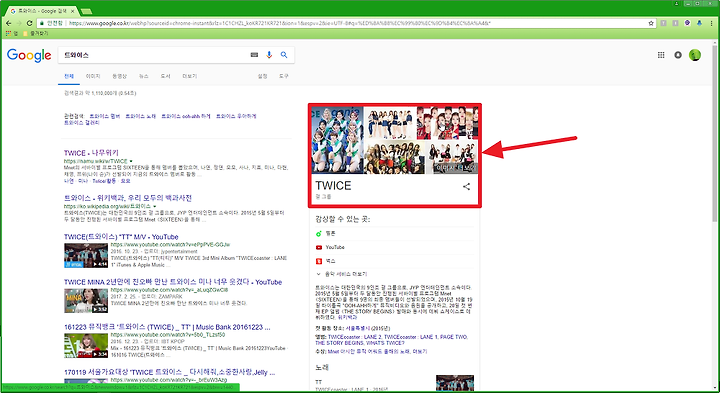This screenshot has width=720, height=393.
Task: Open the Google apps grid
Action: click(661, 55)
